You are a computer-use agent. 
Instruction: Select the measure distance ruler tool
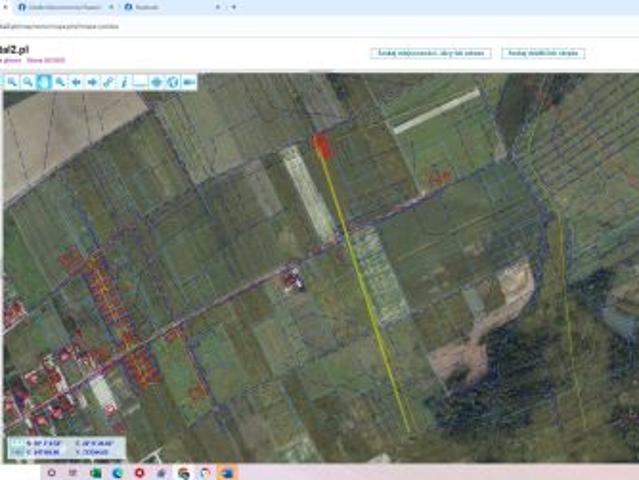click(x=140, y=82)
